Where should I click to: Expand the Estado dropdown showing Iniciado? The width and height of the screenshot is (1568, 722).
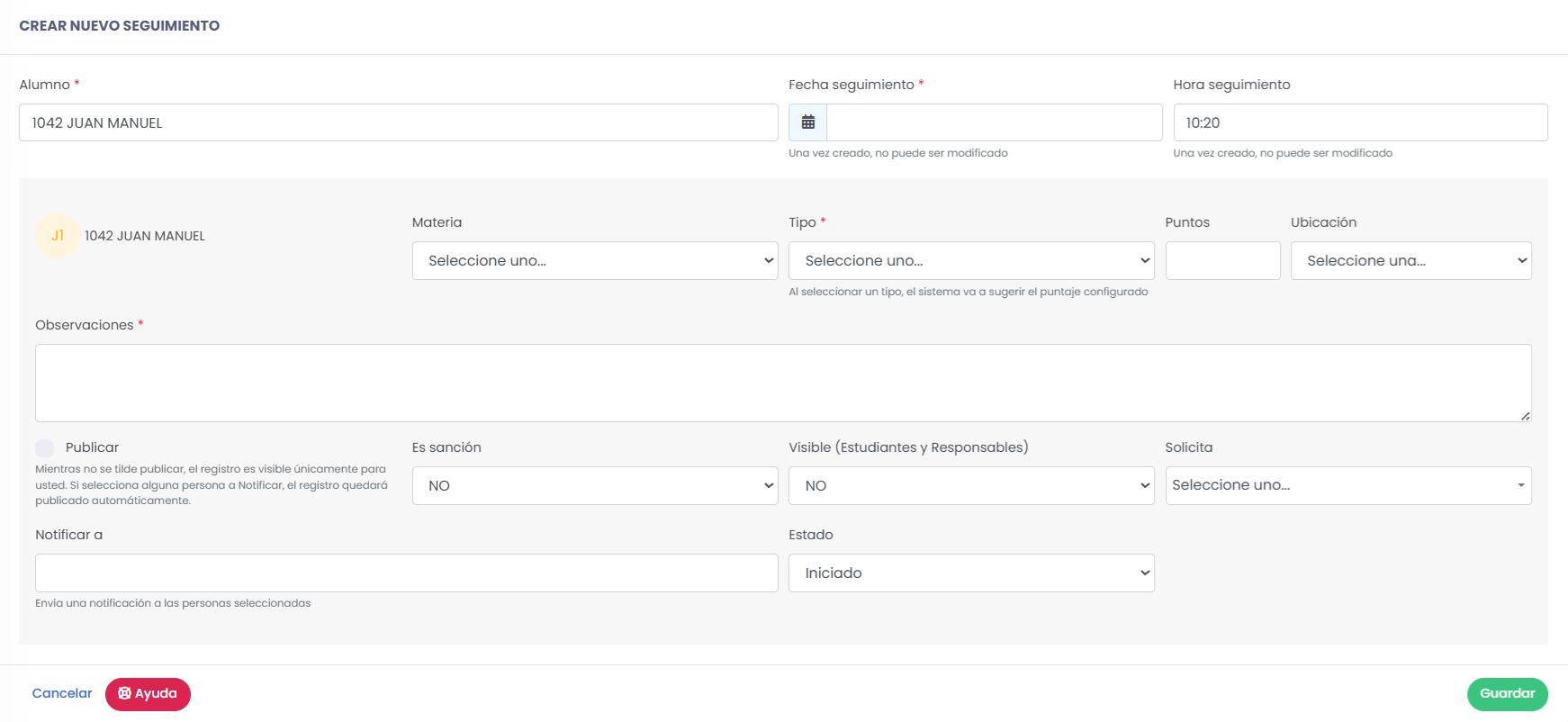(971, 573)
